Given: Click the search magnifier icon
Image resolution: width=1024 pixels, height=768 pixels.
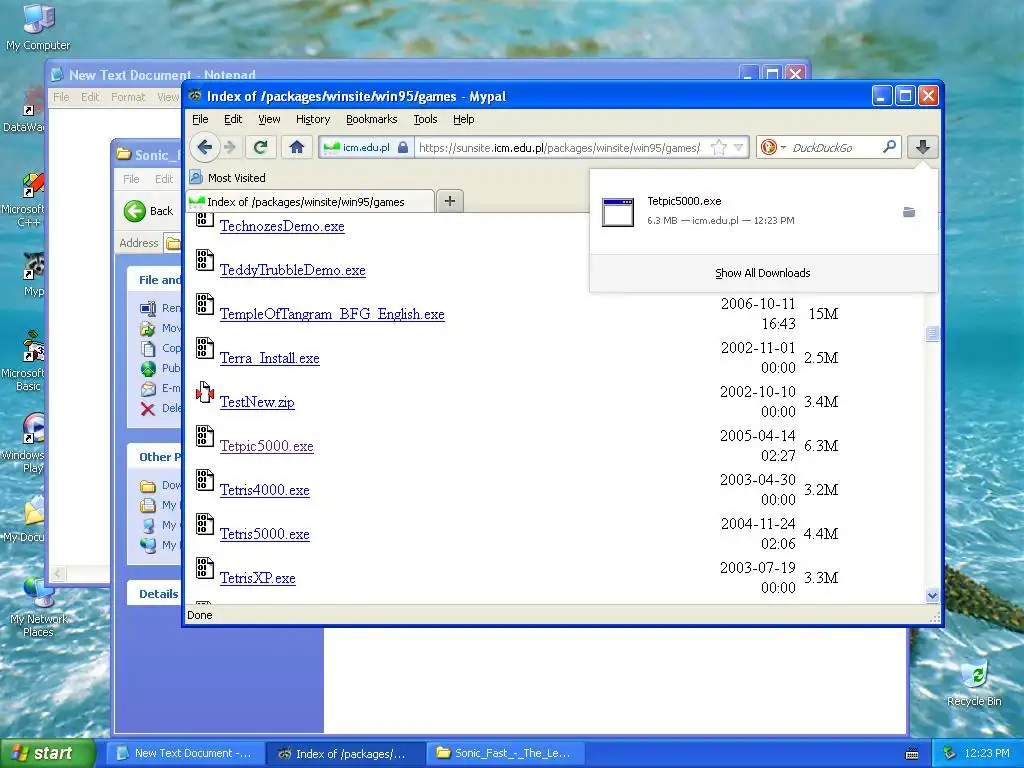Looking at the screenshot, I should point(889,147).
